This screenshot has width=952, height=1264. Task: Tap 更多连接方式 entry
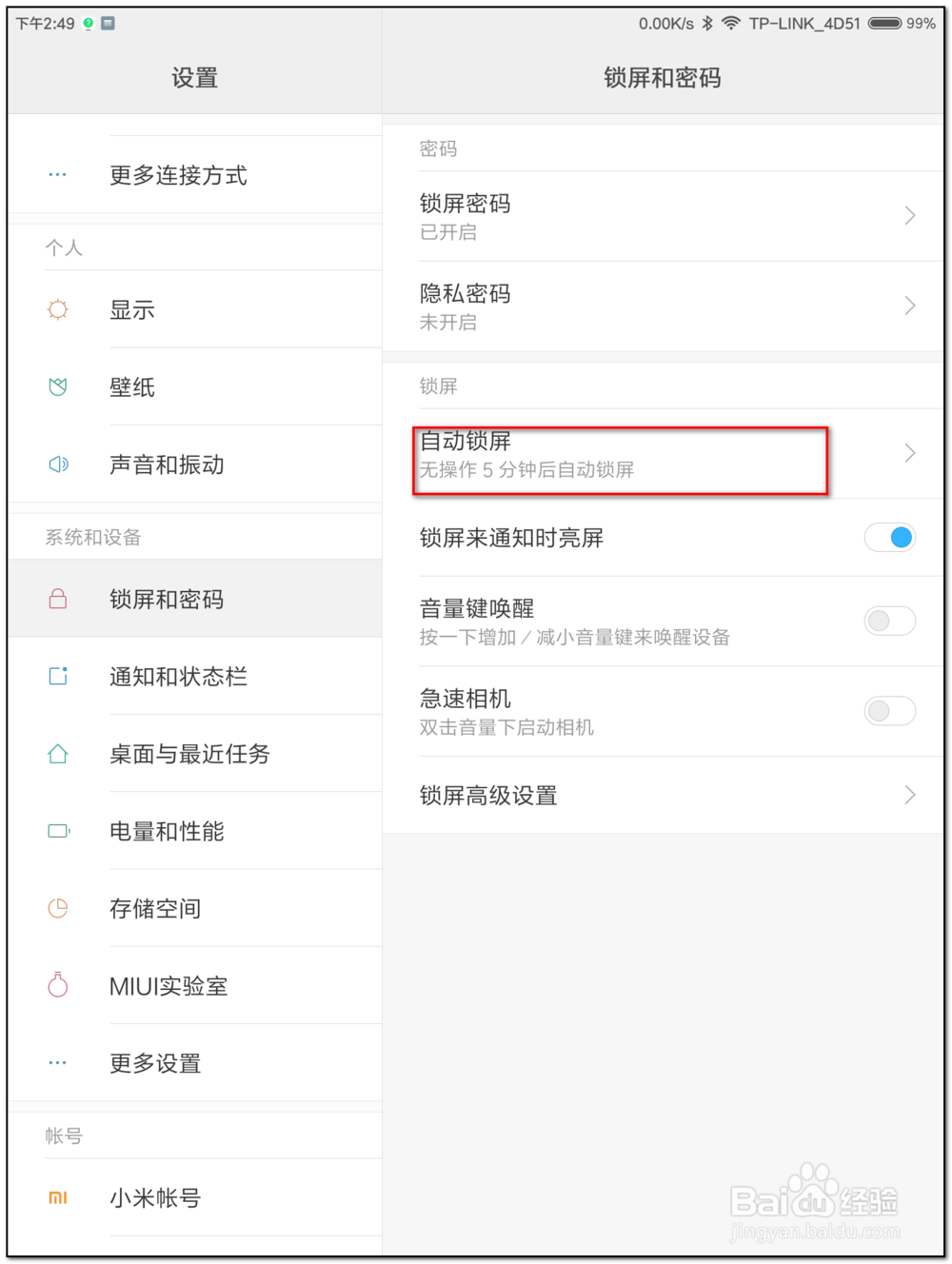[x=178, y=175]
